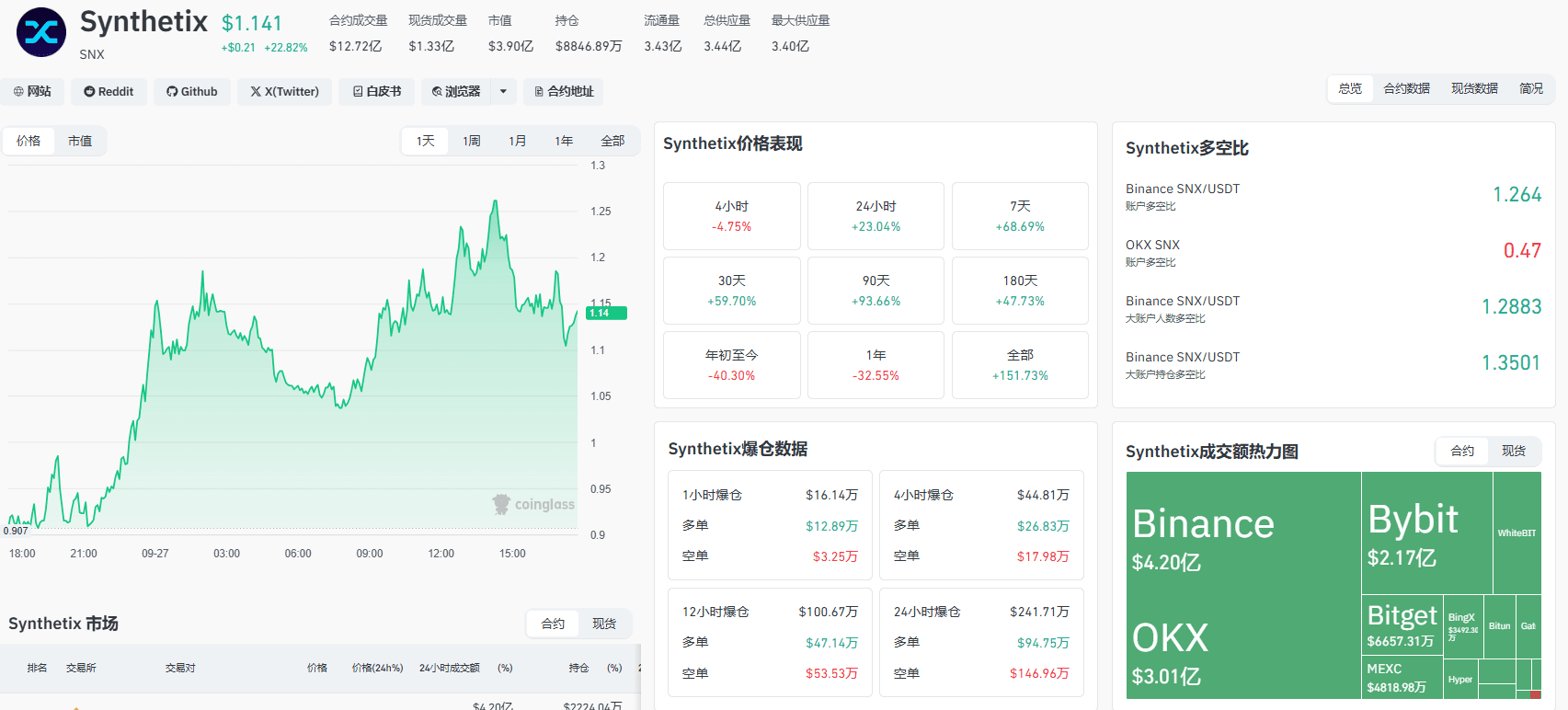Screen dimensions: 1568x710
Task: Click the 7天 +68.69% performance card
Action: 1020,216
